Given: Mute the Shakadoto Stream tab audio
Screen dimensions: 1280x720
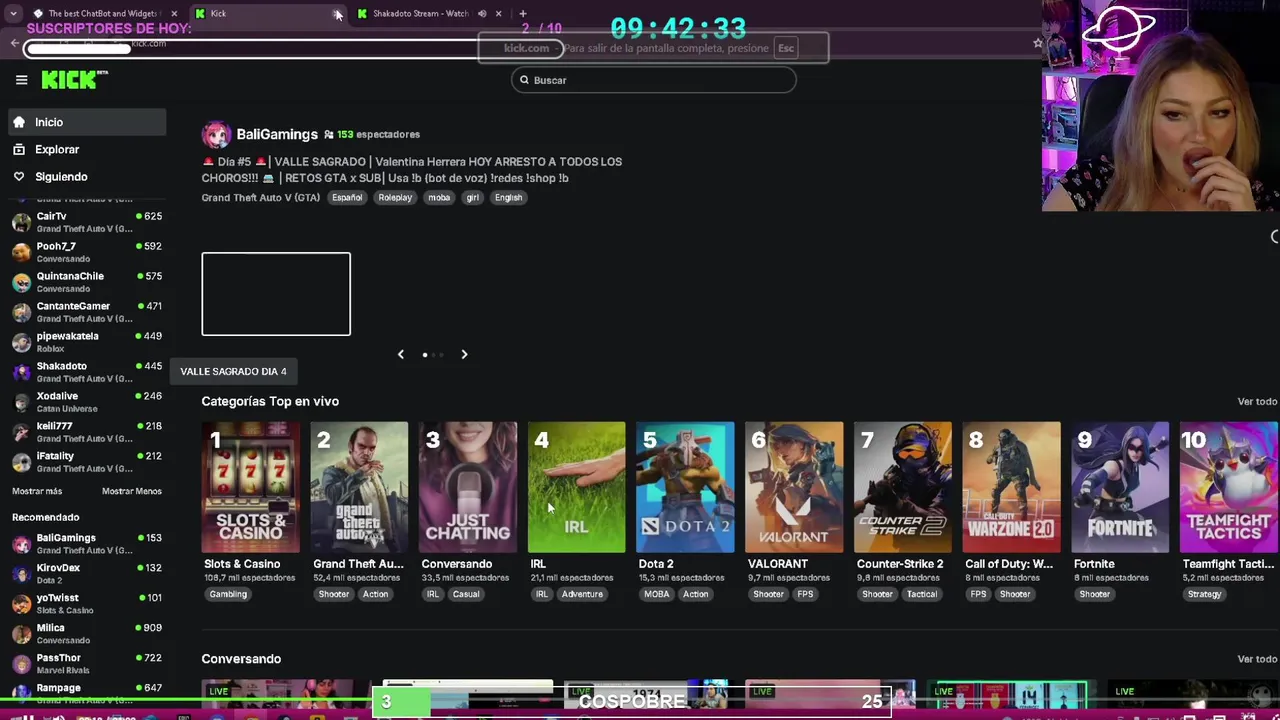Looking at the screenshot, I should [x=482, y=14].
